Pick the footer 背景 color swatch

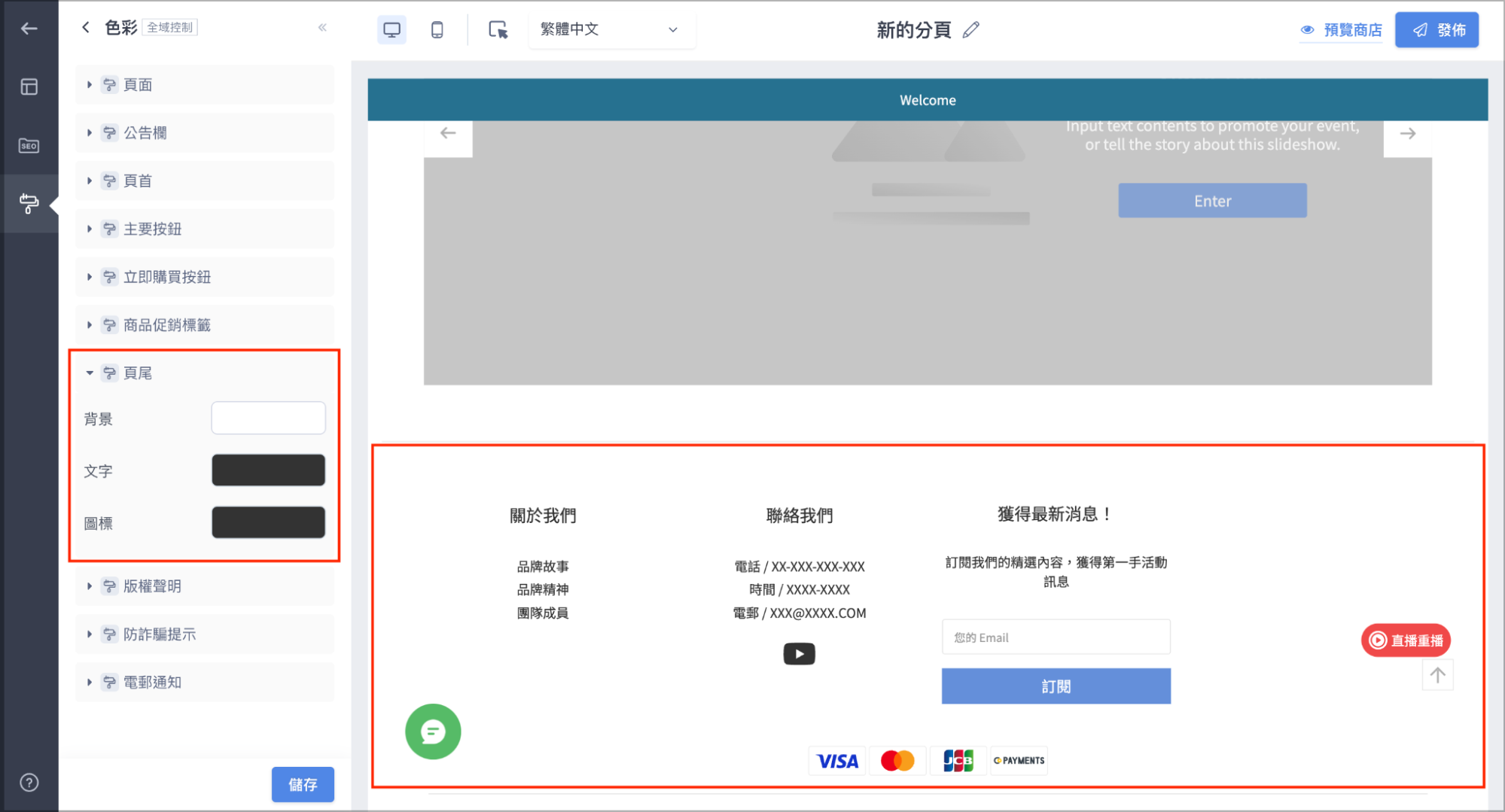268,418
